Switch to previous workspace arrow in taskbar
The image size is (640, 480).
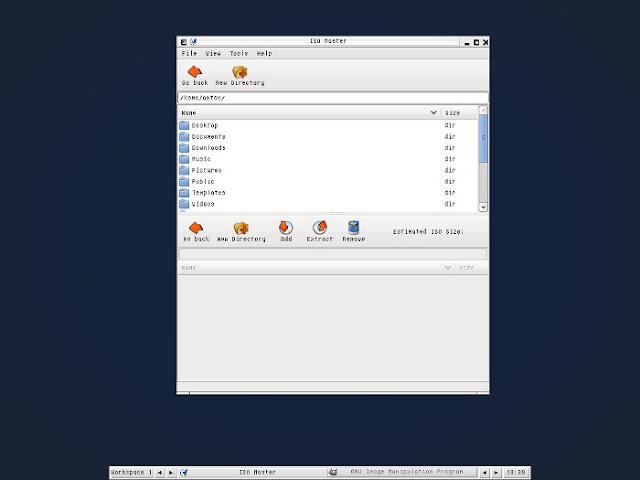(x=160, y=472)
